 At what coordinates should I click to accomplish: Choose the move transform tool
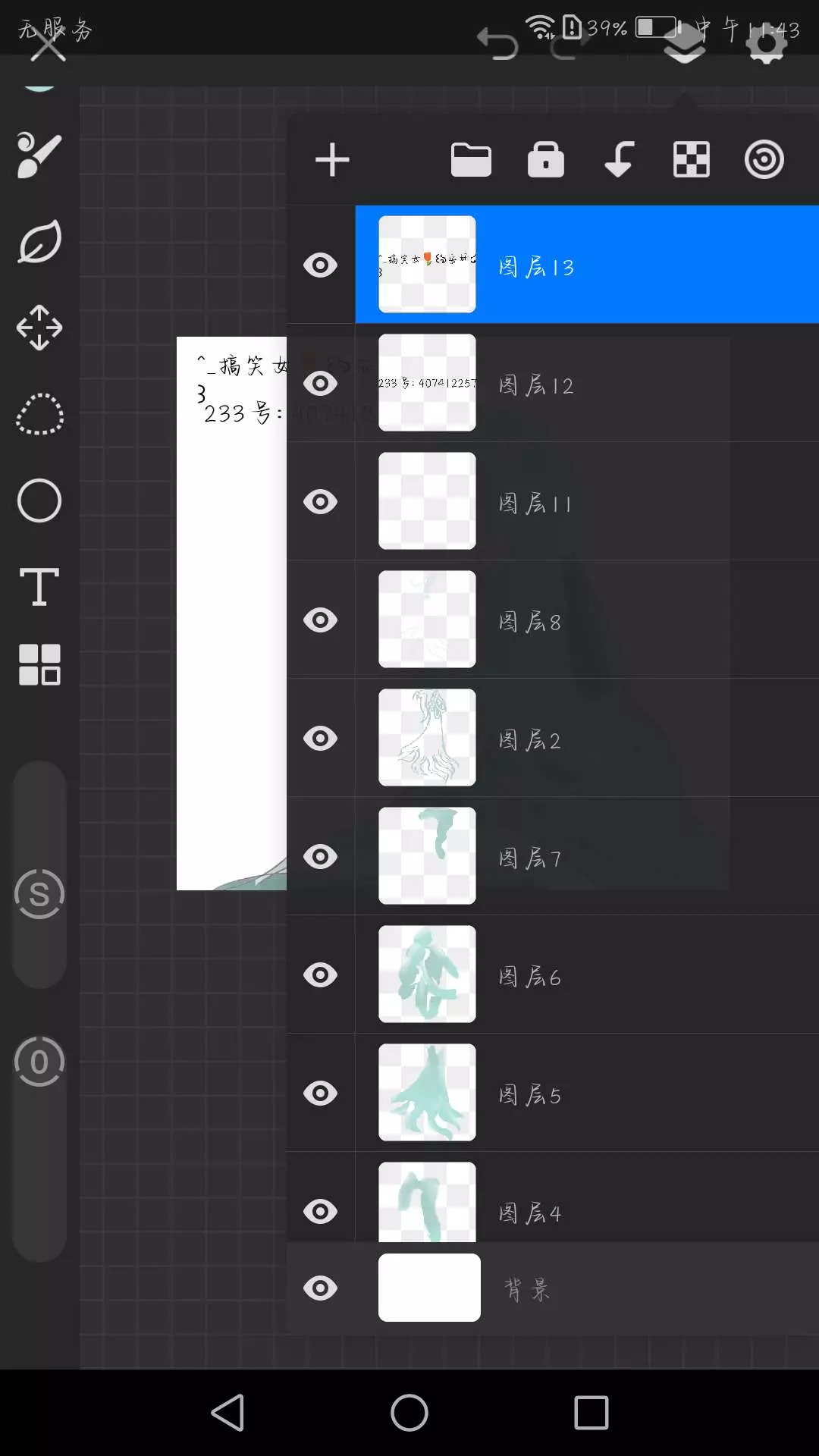point(39,328)
